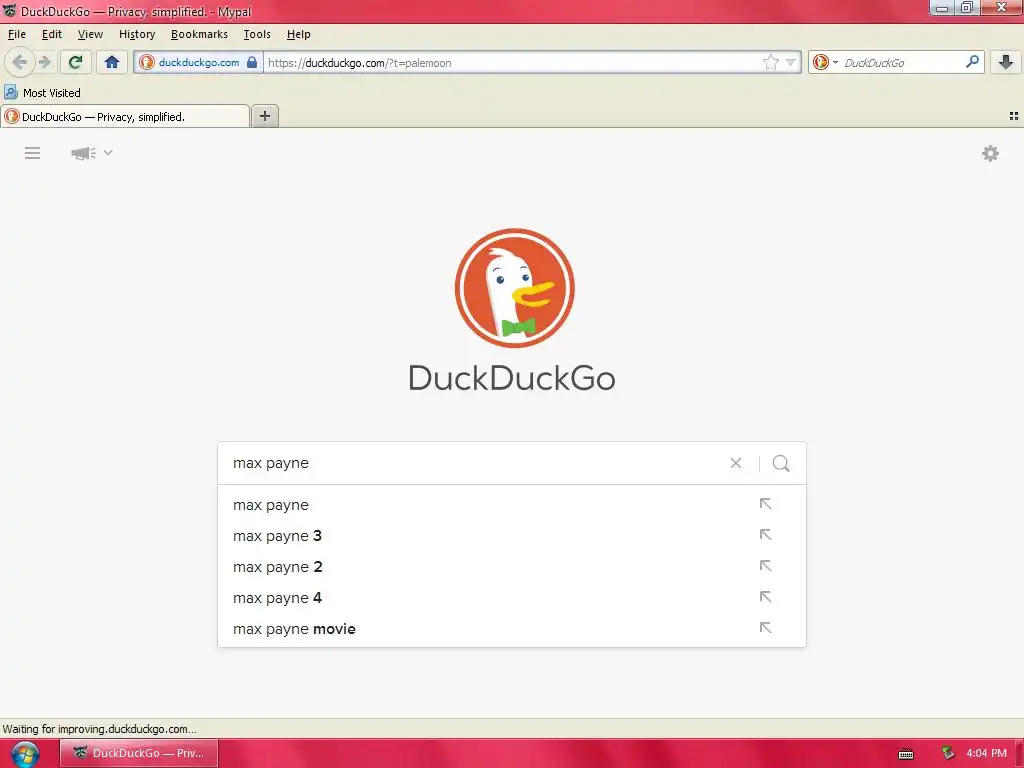Click the system tray icon beside the clock
Viewport: 1024px width, 768px height.
(x=948, y=753)
